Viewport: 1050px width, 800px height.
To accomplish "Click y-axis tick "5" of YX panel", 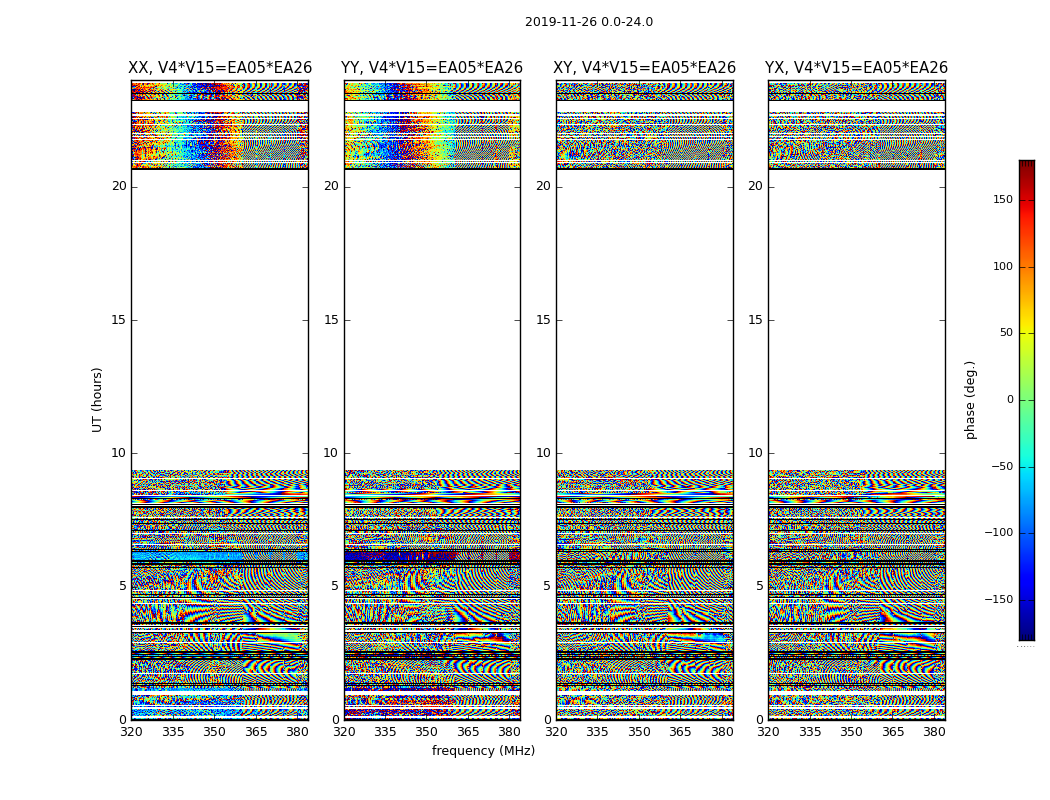I will (x=759, y=586).
